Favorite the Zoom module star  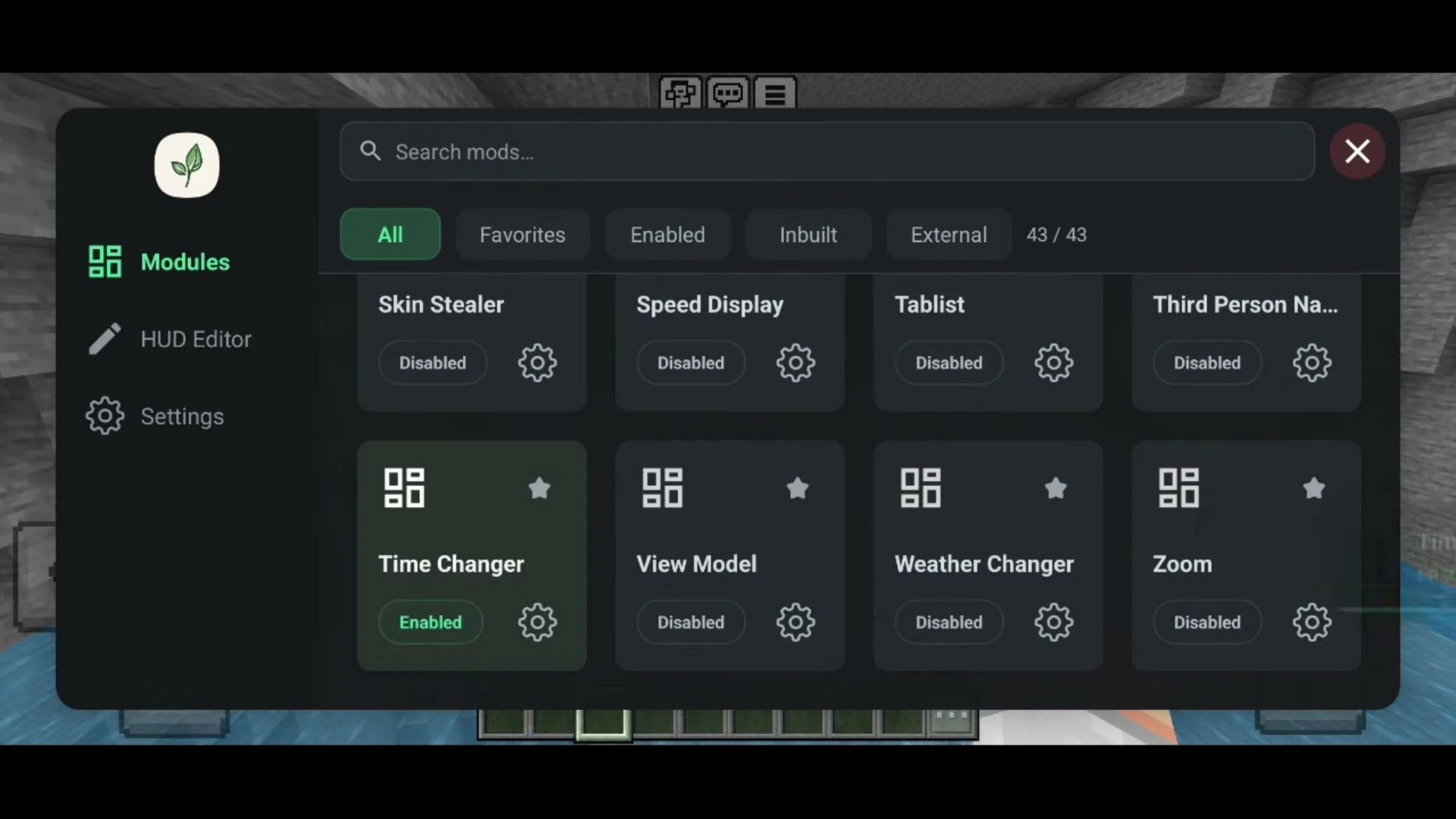click(x=1314, y=488)
